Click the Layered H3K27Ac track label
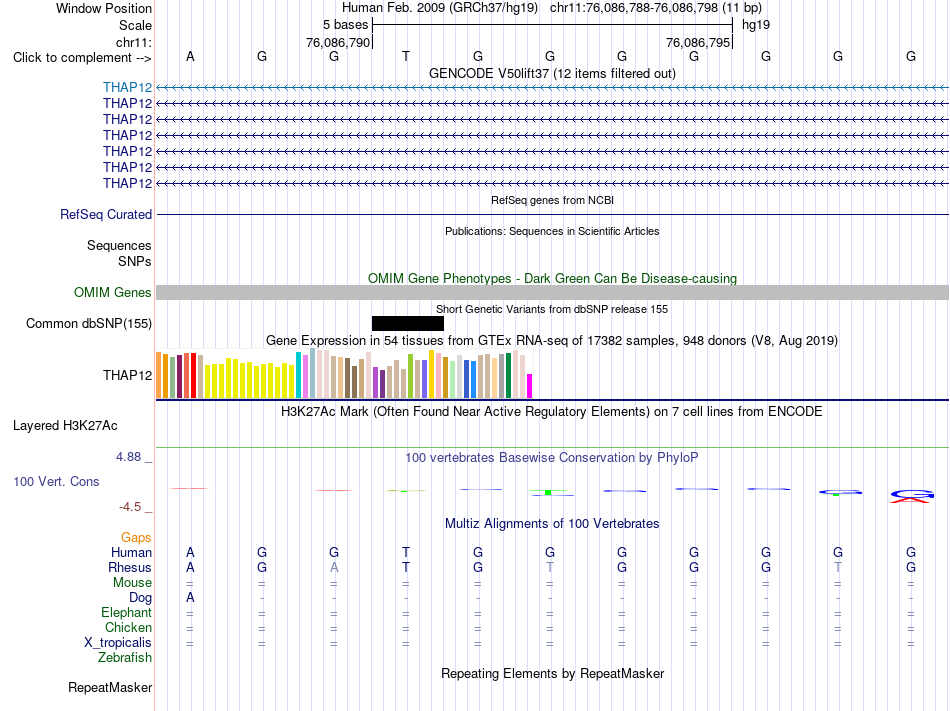 click(x=65, y=426)
